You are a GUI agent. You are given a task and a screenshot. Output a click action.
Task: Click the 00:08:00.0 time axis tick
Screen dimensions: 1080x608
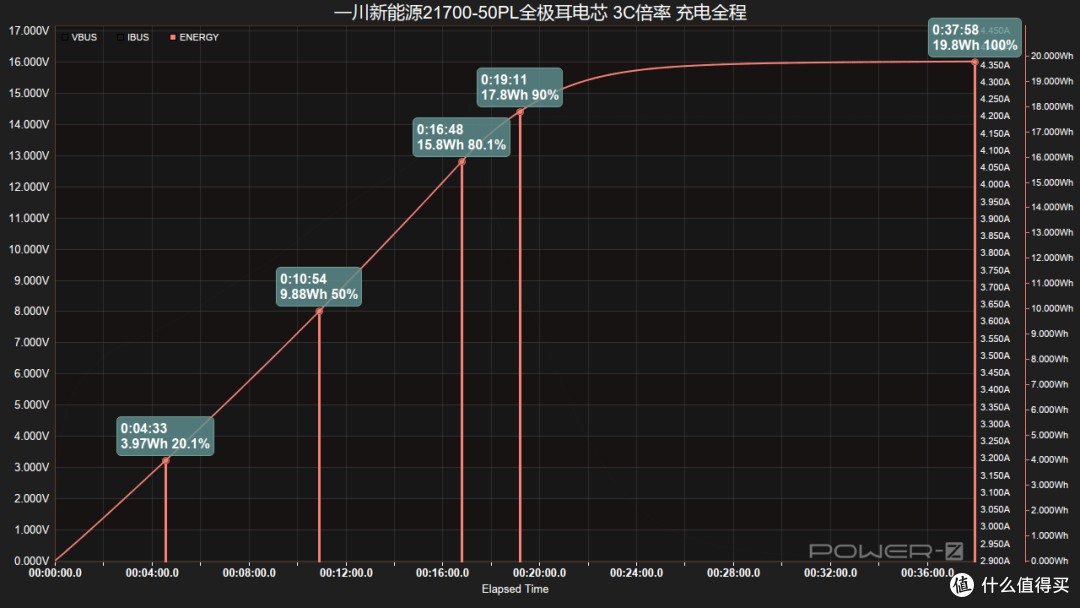click(x=249, y=573)
